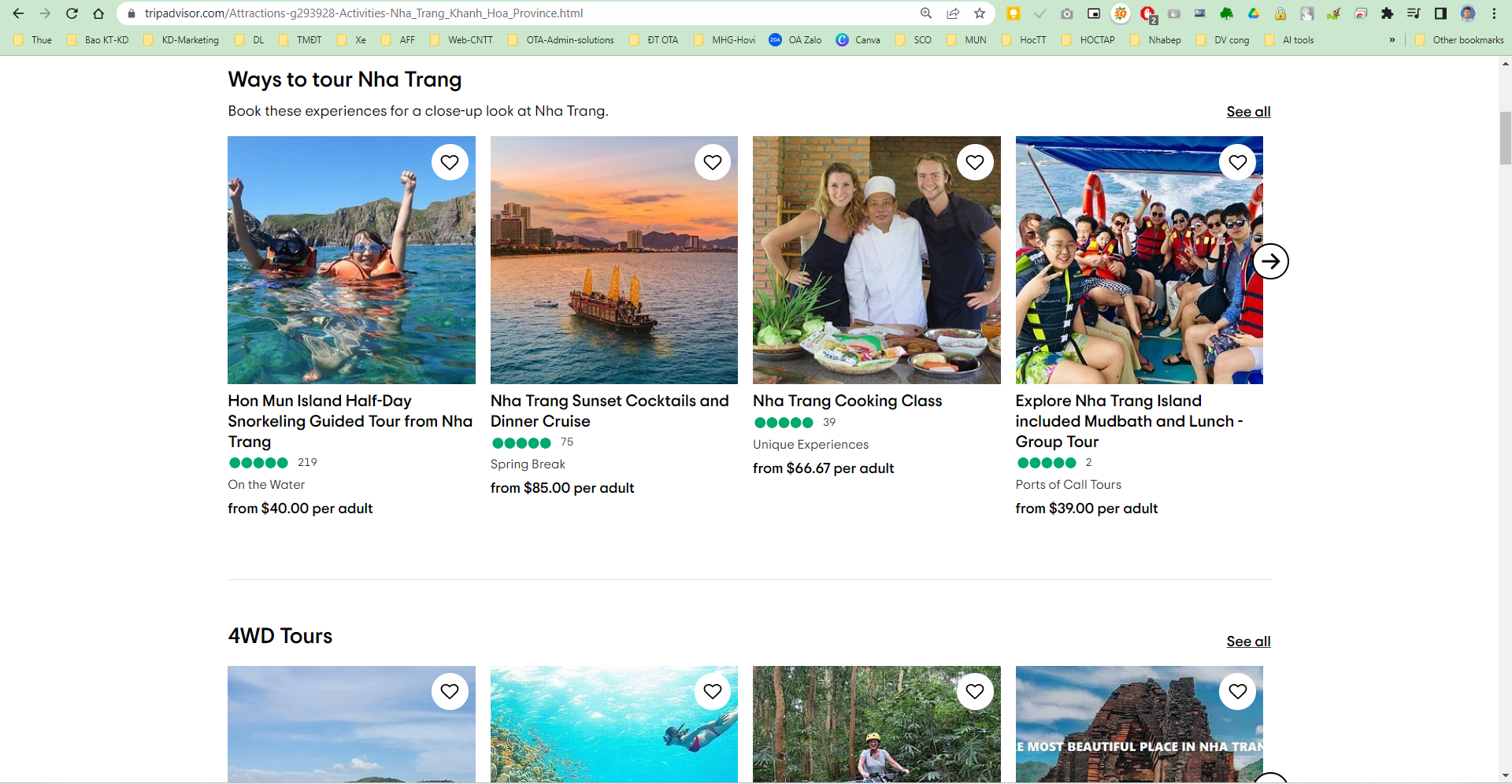Open the SEOquake SQ extension
The height and width of the screenshot is (784, 1512).
(x=1121, y=13)
